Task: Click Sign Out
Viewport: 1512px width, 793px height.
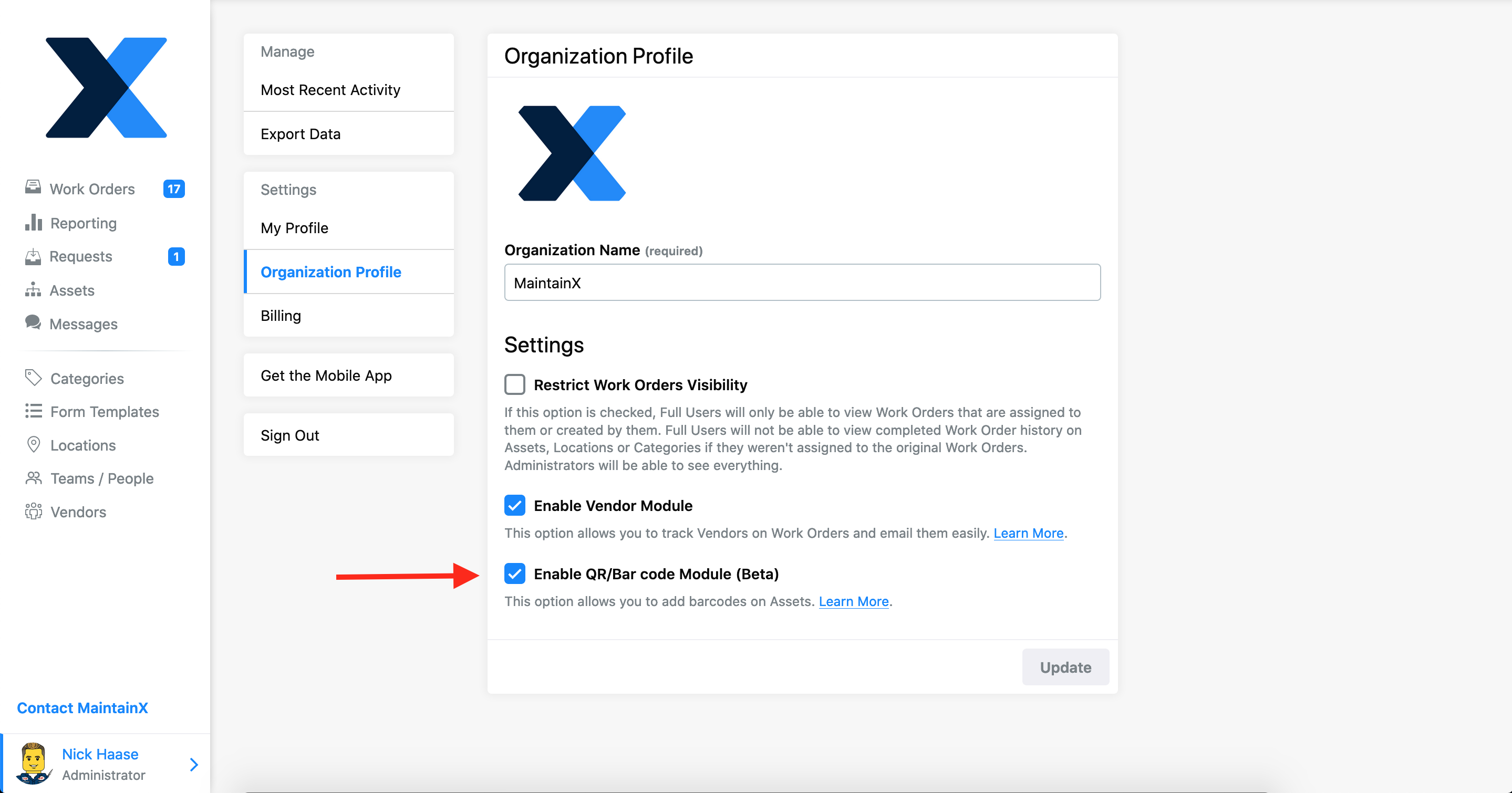Action: click(349, 435)
